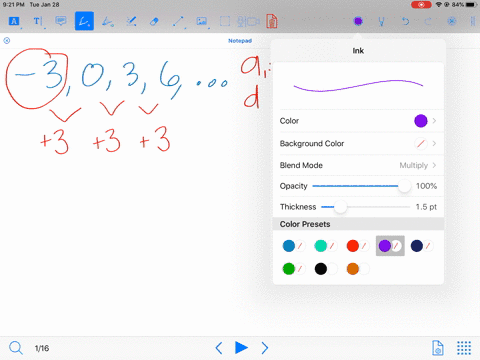Open the search magnifier
This screenshot has height=360, width=480.
pos(16,348)
